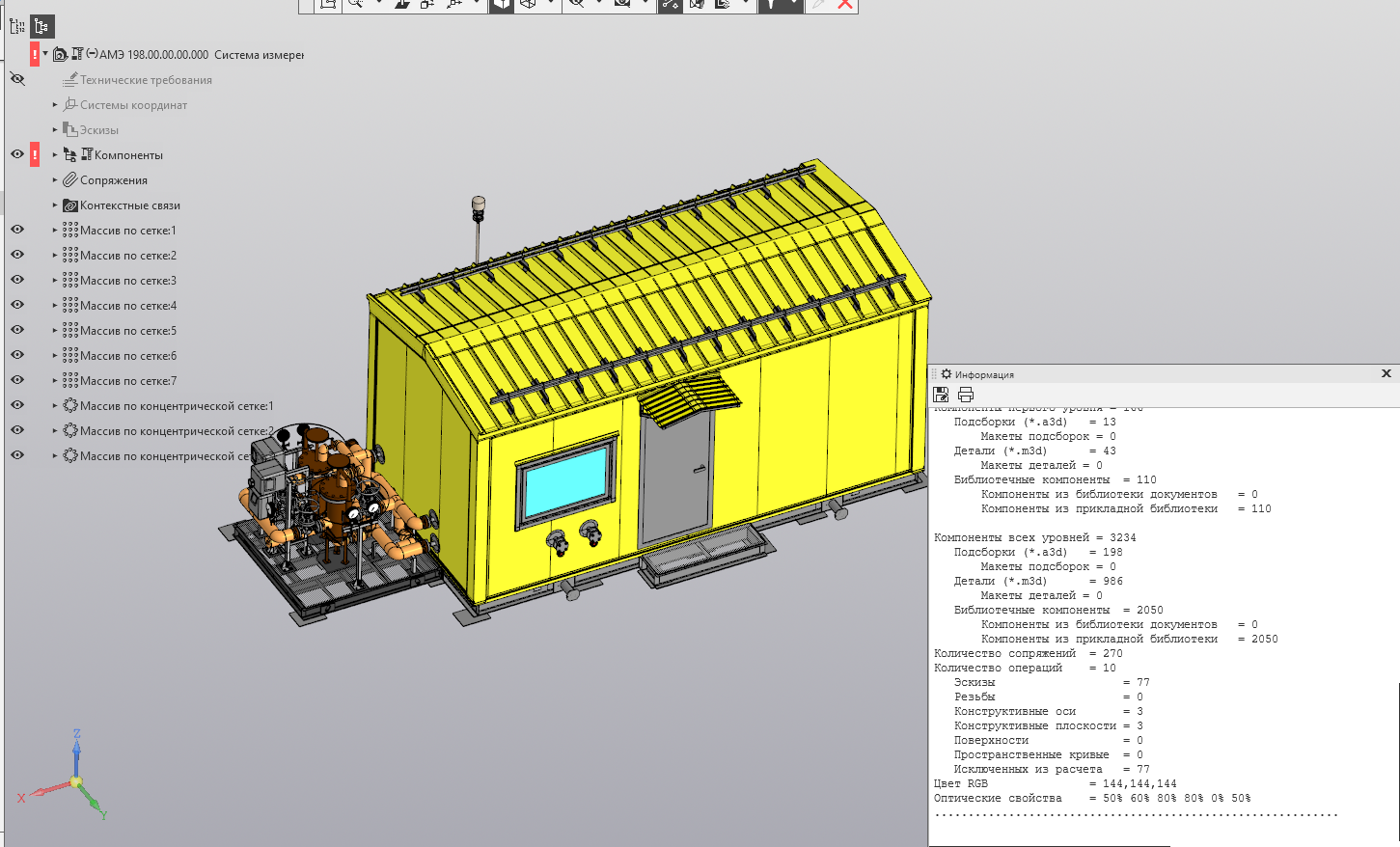The width and height of the screenshot is (1400, 847).
Task: Show hidden Технические требования via crossed eye
Action: [17, 79]
